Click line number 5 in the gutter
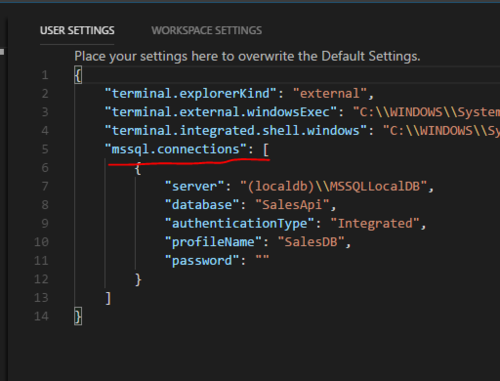The height and width of the screenshot is (381, 500). [45, 149]
